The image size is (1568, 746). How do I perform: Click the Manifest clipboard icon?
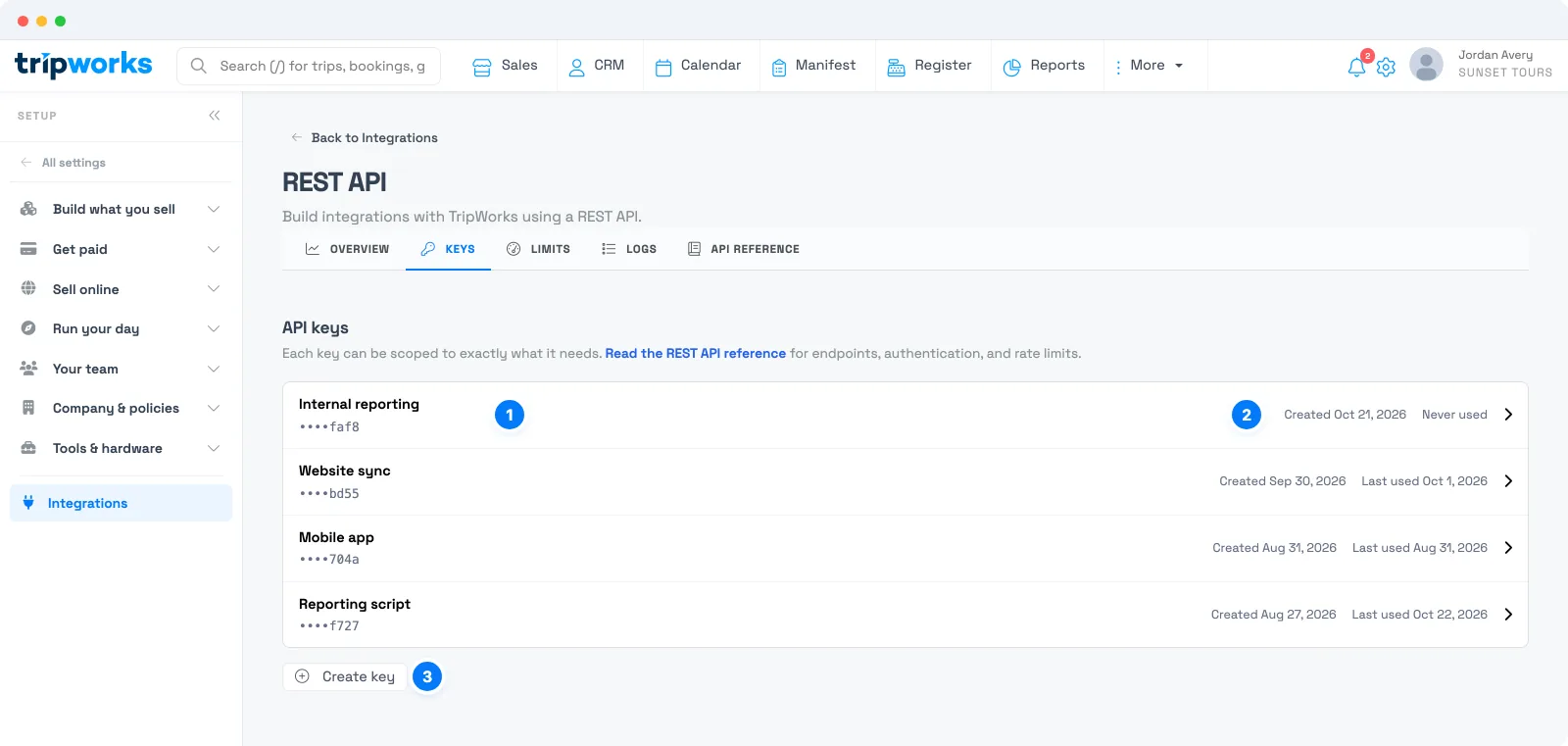[x=779, y=67]
